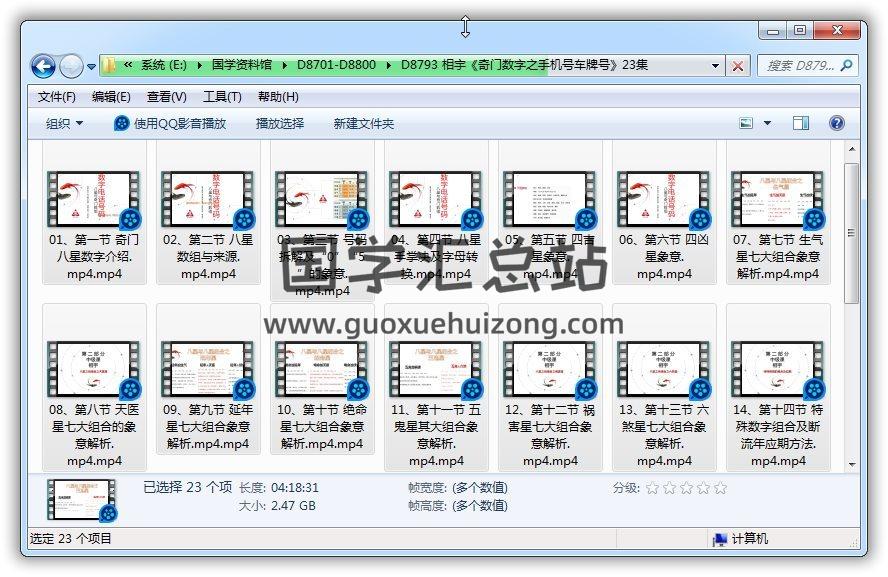Open the 工具(T) menu
This screenshot has width=888, height=577.
222,97
